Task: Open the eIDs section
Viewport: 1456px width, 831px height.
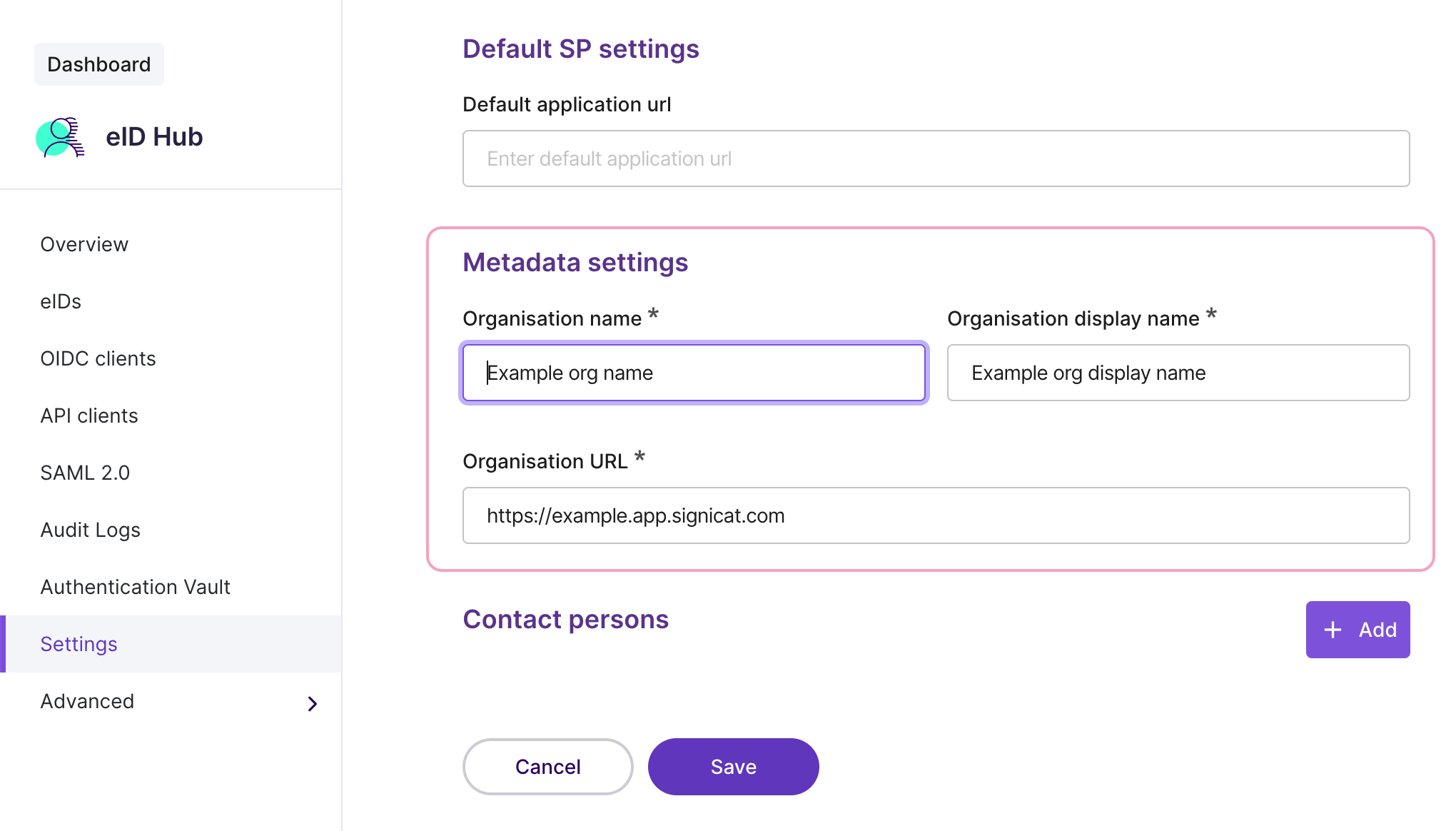Action: pos(60,301)
